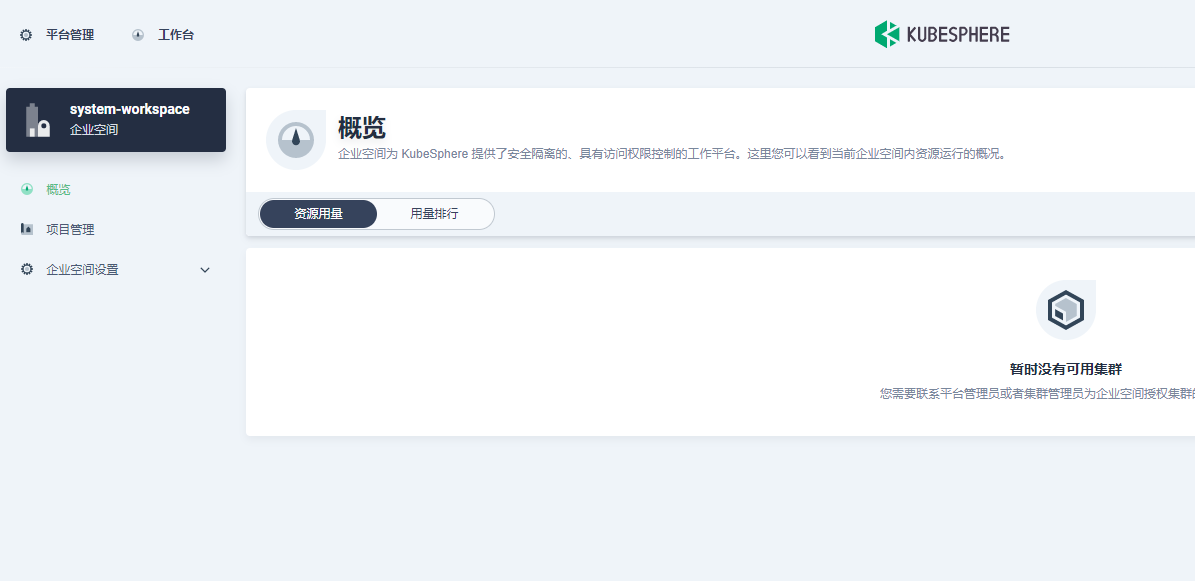Image resolution: width=1195 pixels, height=581 pixels.
Task: Click the 概览 page heading
Action: 361,127
